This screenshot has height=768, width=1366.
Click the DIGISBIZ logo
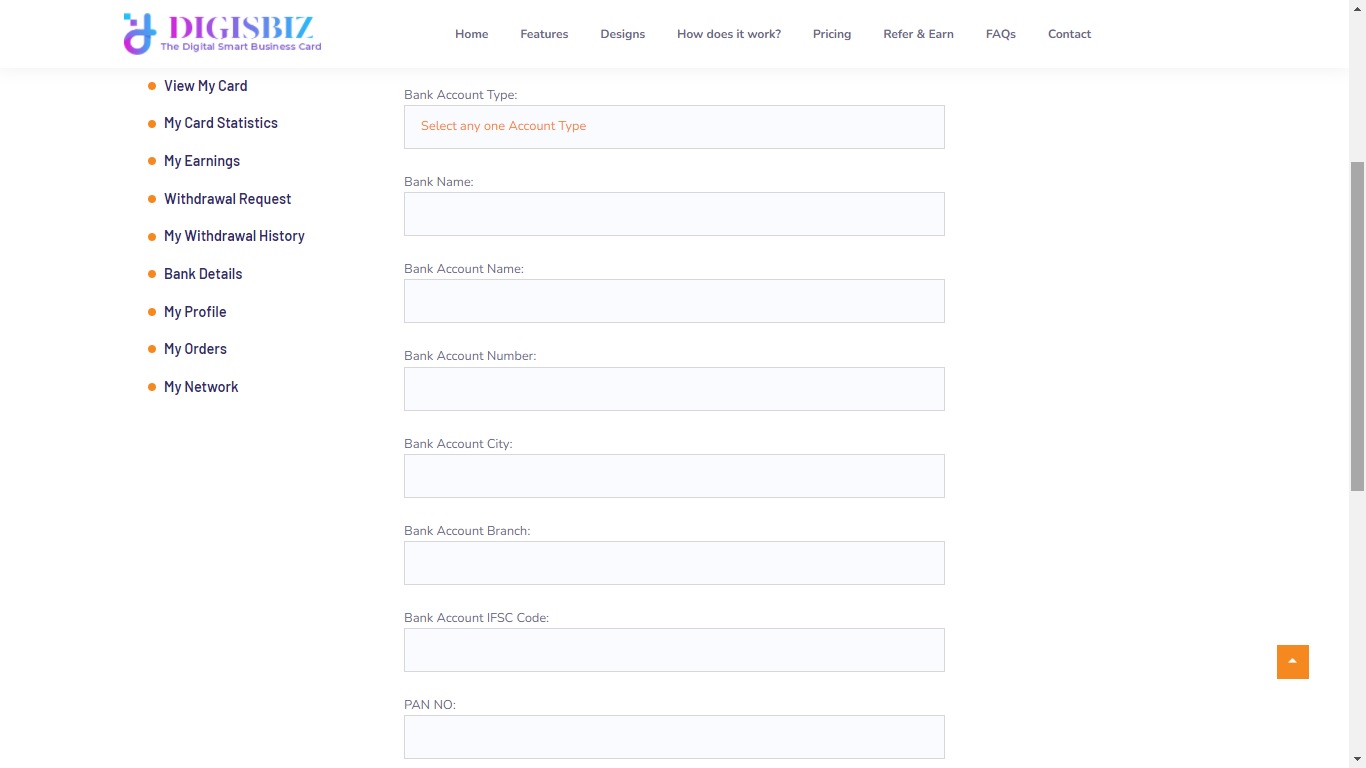(222, 33)
